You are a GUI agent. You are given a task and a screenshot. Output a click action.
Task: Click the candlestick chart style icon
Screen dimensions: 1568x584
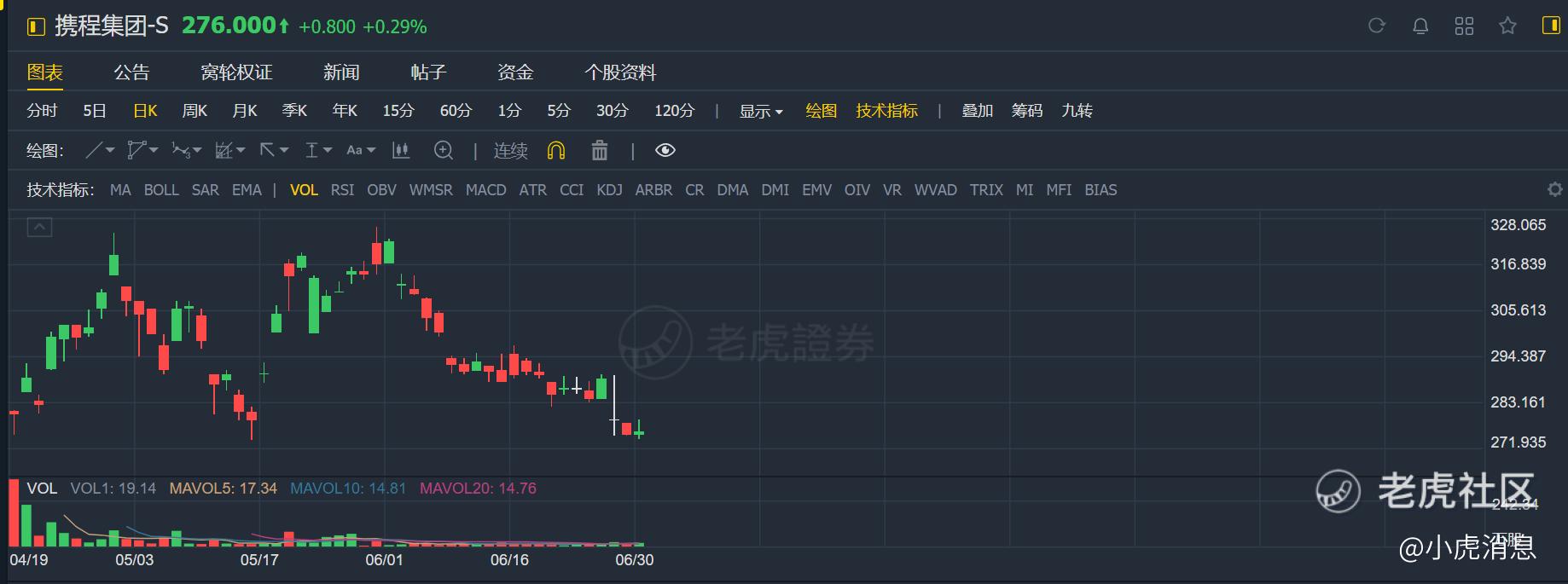tap(400, 151)
